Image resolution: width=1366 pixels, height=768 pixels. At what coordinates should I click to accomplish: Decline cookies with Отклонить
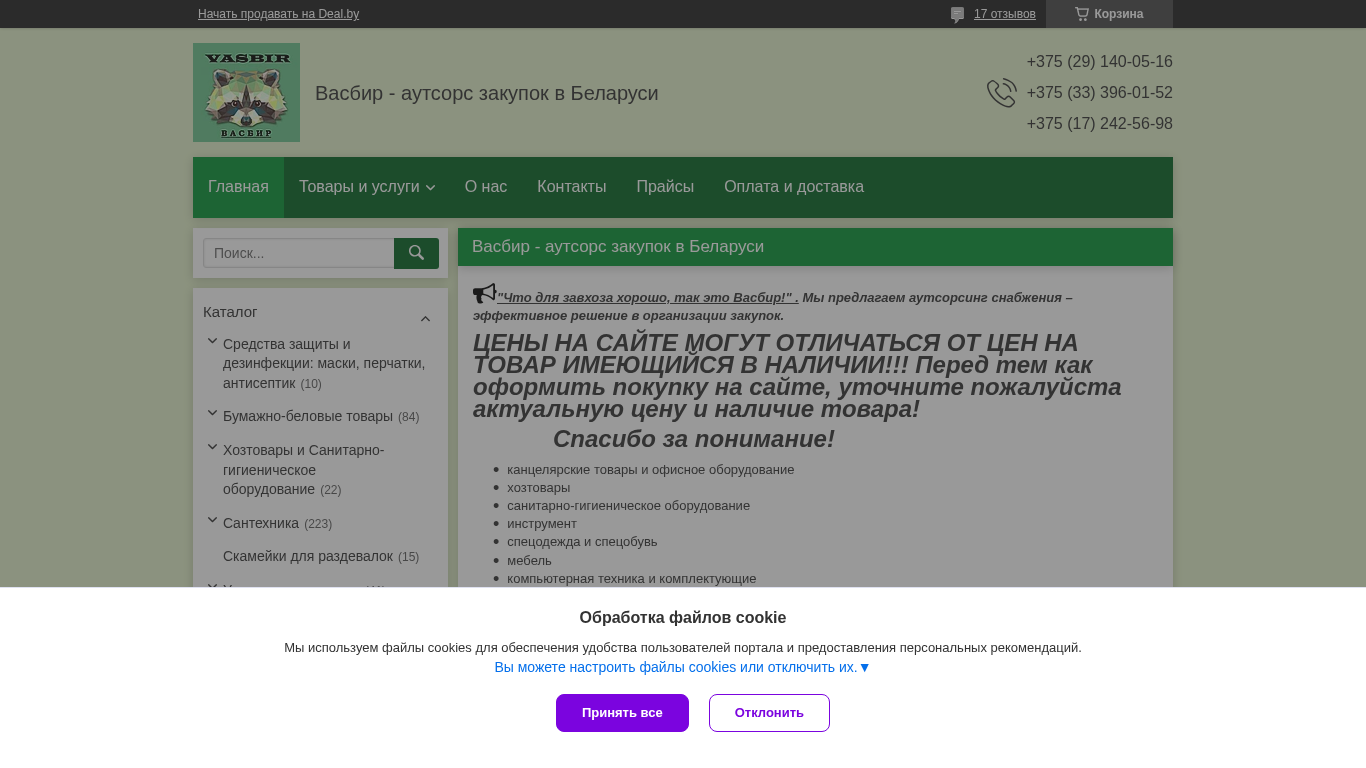coord(769,713)
